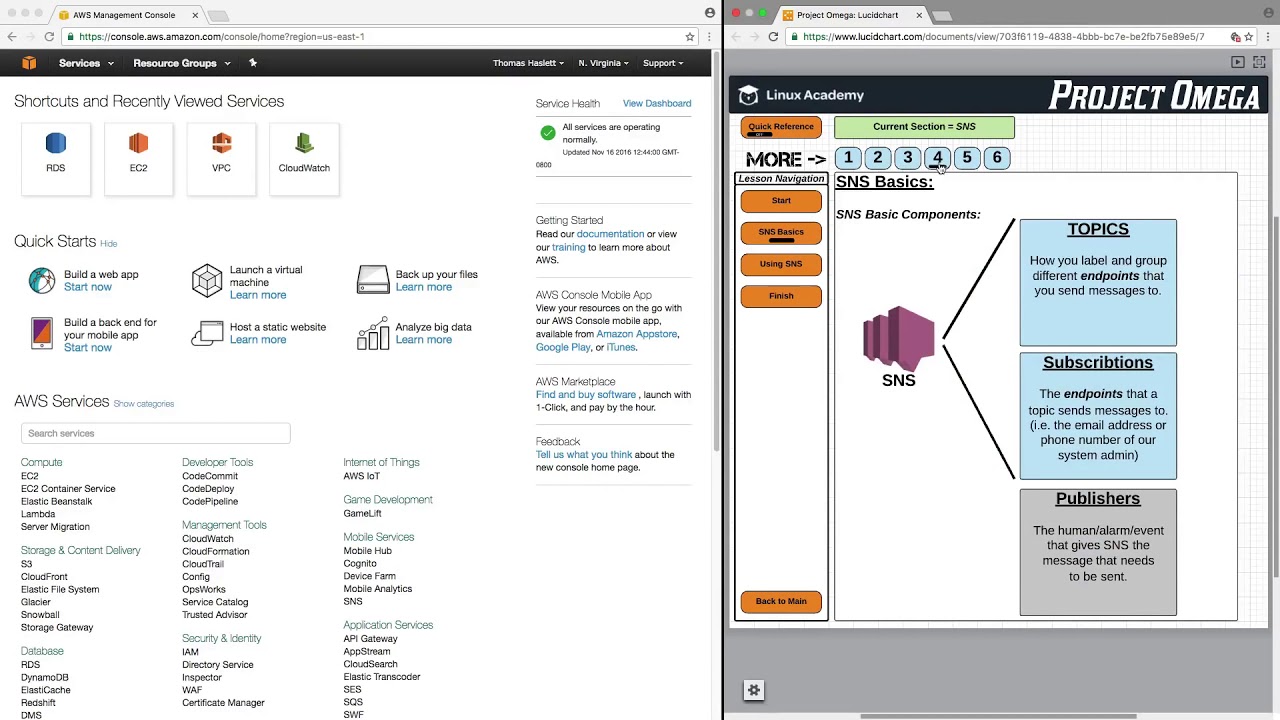Click the Linux Academy owl logo
This screenshot has height=720, width=1280.
(x=748, y=95)
